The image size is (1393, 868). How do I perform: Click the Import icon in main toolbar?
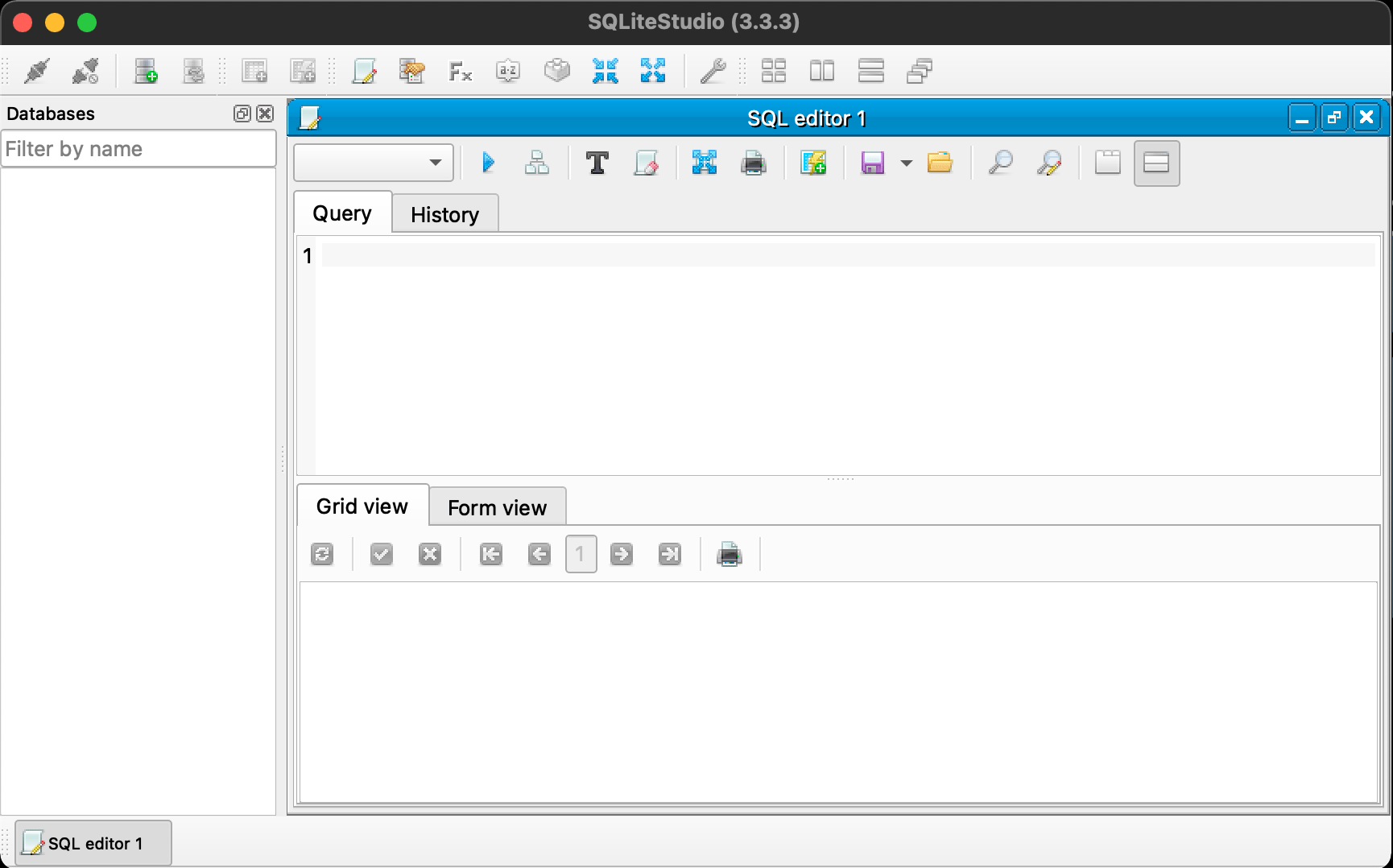pyautogui.click(x=605, y=71)
